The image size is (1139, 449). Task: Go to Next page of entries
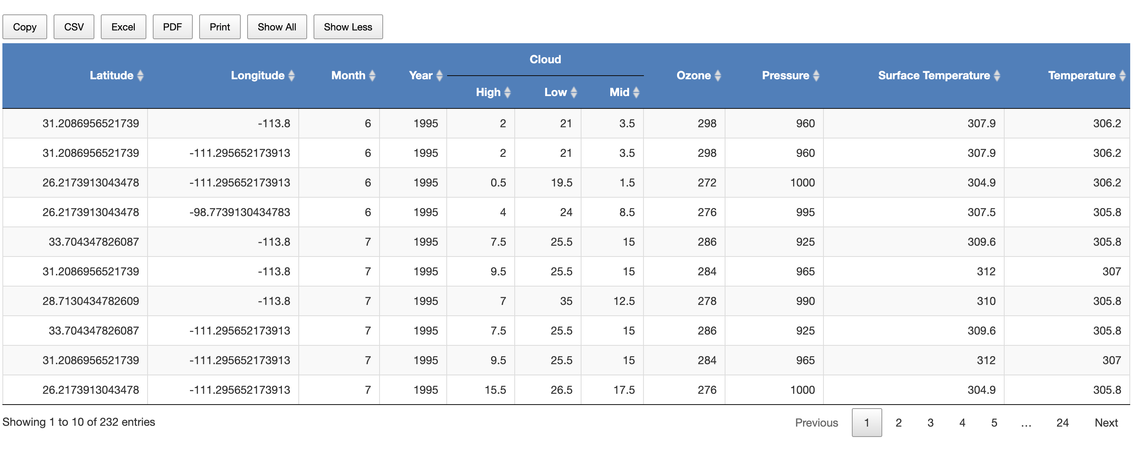(1106, 423)
